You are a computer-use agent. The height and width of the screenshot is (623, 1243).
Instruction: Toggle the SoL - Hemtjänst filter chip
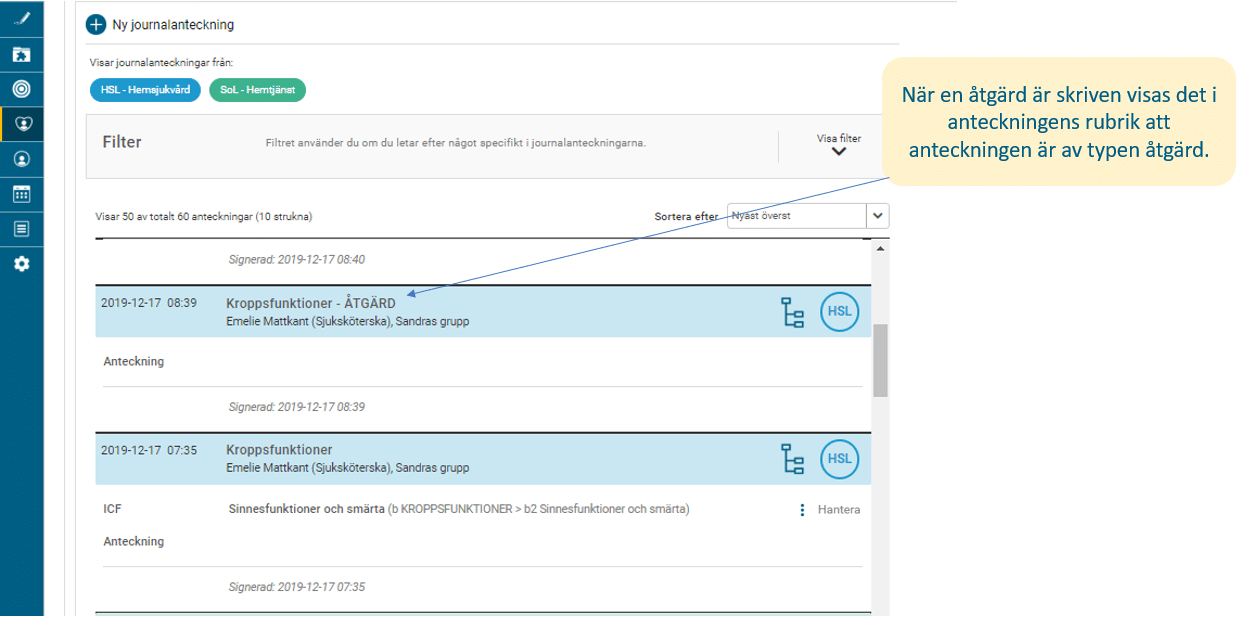(257, 90)
